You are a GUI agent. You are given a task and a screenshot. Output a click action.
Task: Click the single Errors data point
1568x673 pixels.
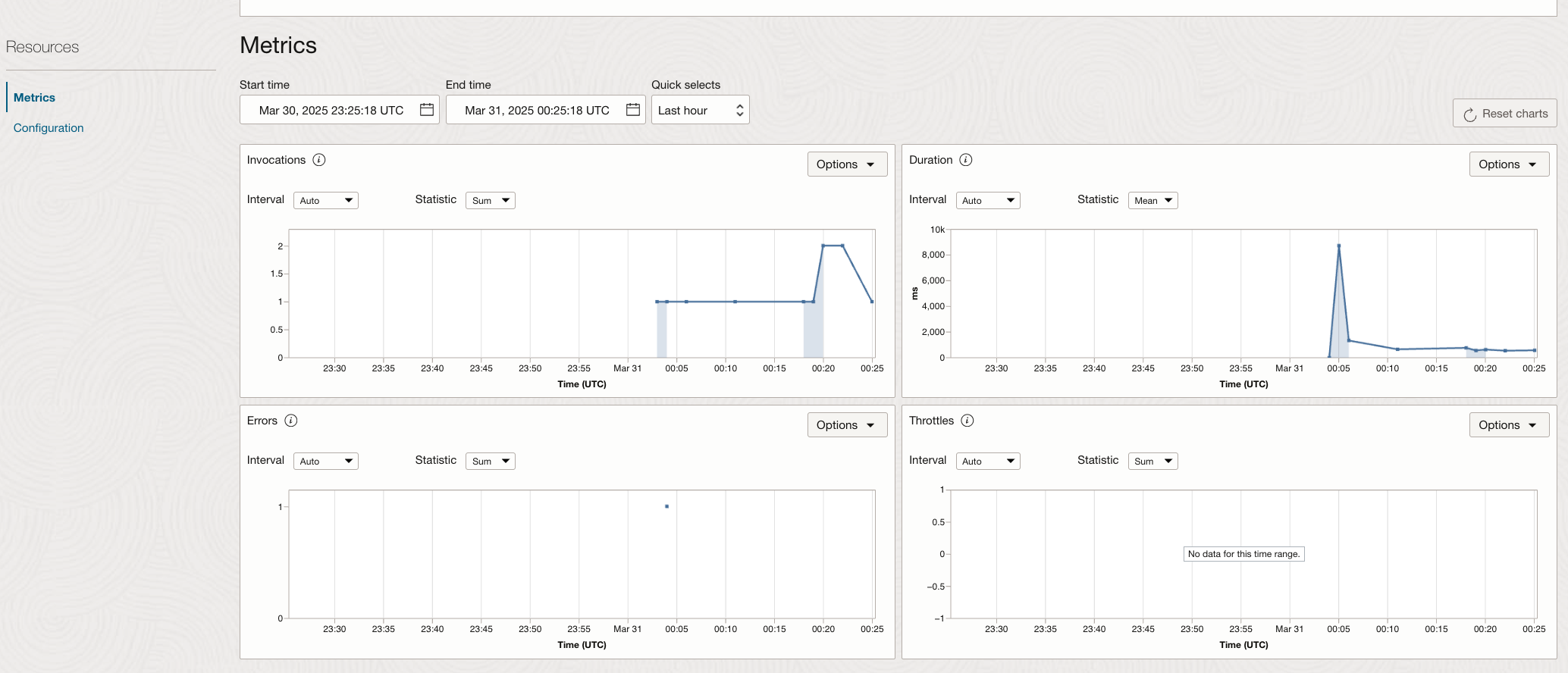[666, 506]
